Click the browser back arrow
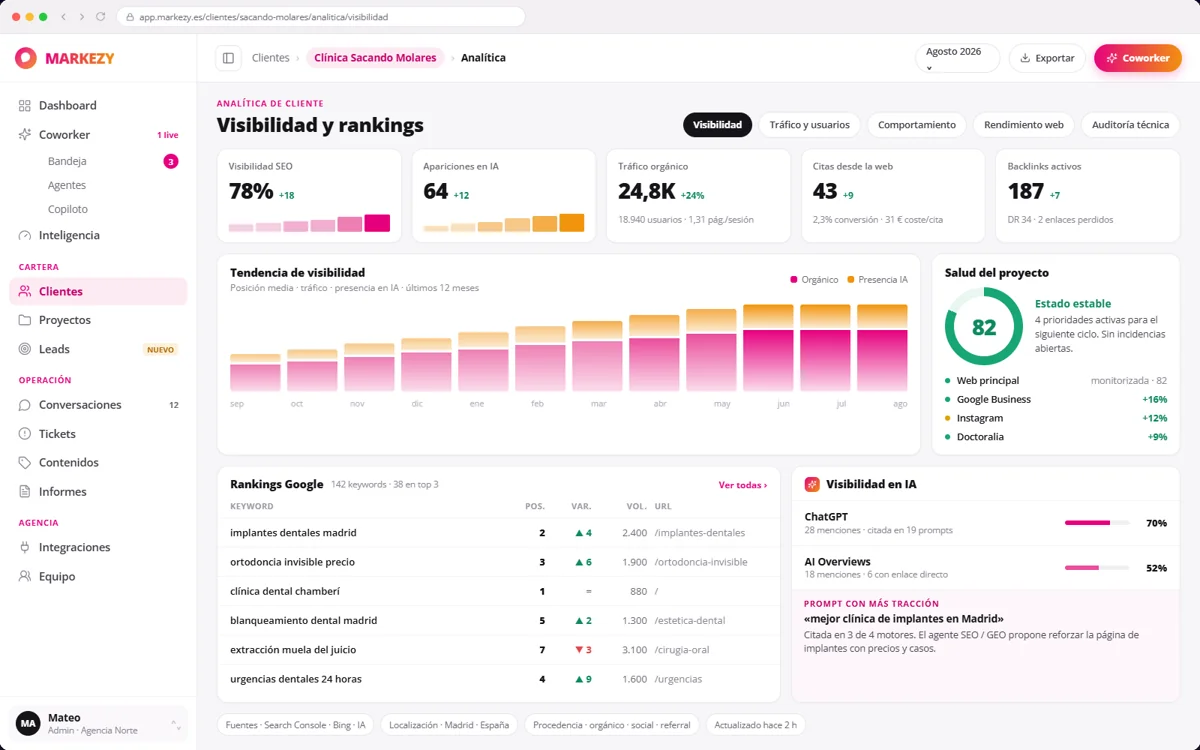 64,17
